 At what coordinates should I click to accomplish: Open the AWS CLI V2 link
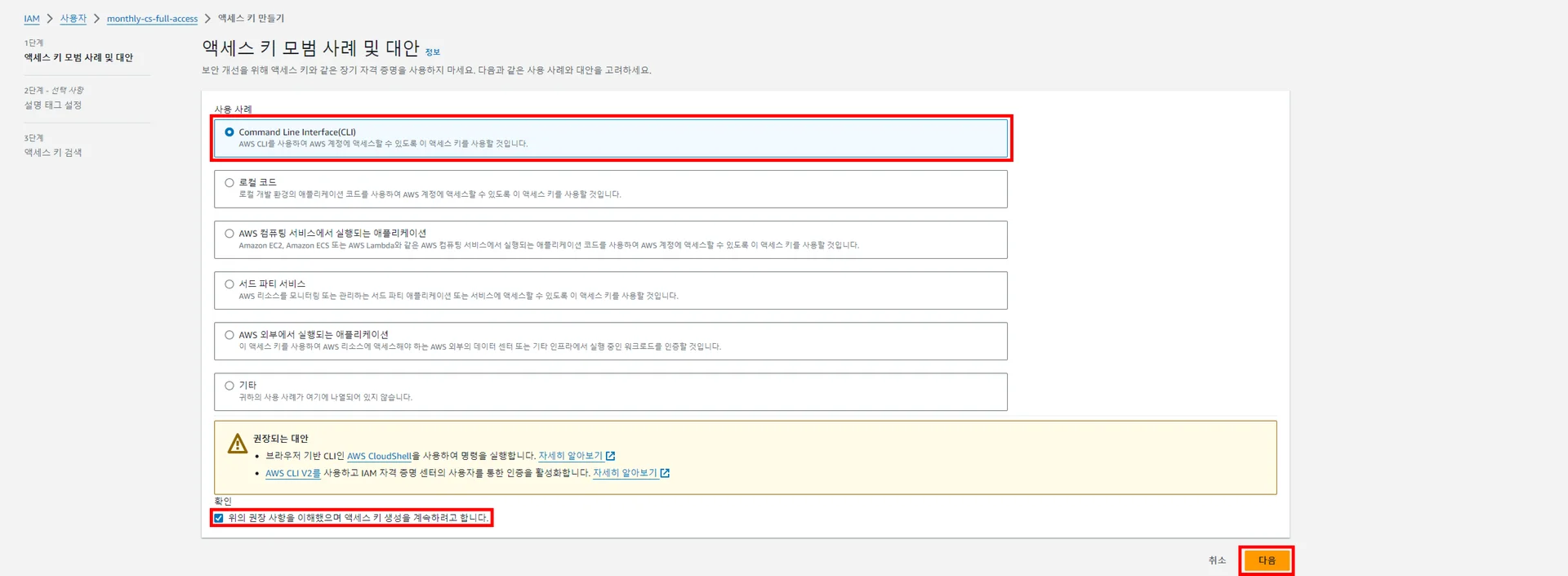pyautogui.click(x=292, y=474)
